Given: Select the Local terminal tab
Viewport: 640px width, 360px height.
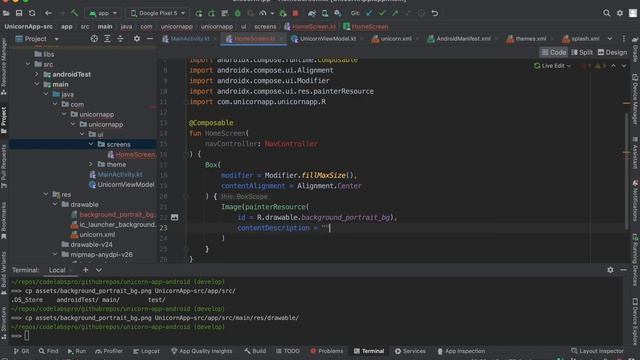Looking at the screenshot, I should (57, 270).
